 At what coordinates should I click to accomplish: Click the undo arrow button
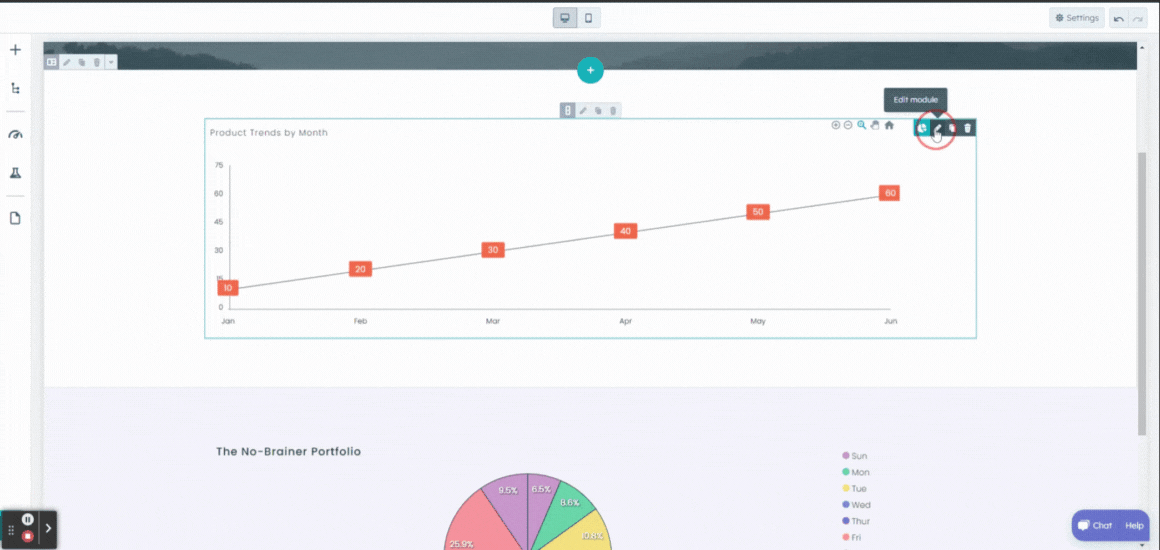click(1119, 19)
